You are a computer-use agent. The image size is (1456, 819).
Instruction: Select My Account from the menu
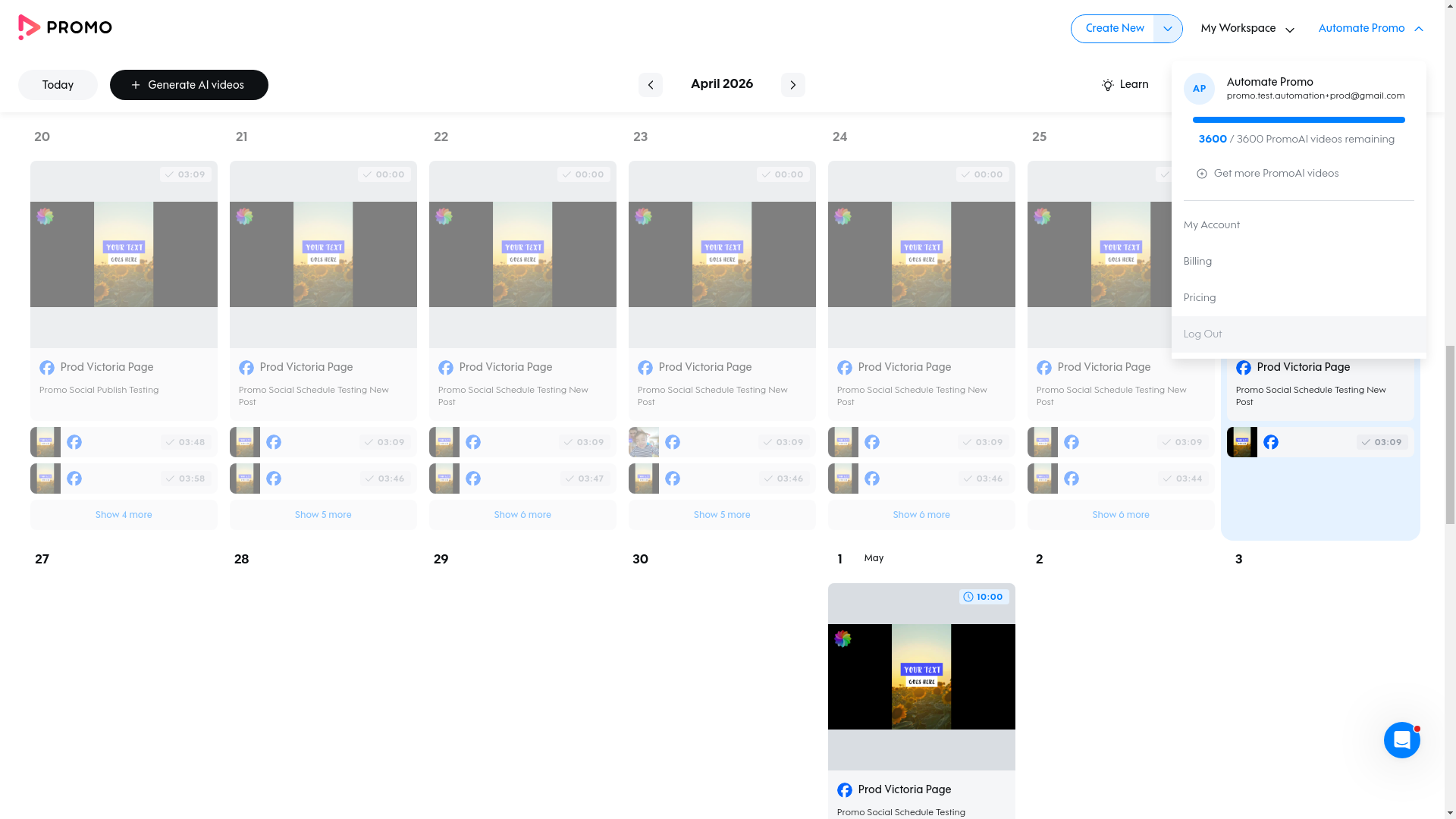(x=1211, y=224)
